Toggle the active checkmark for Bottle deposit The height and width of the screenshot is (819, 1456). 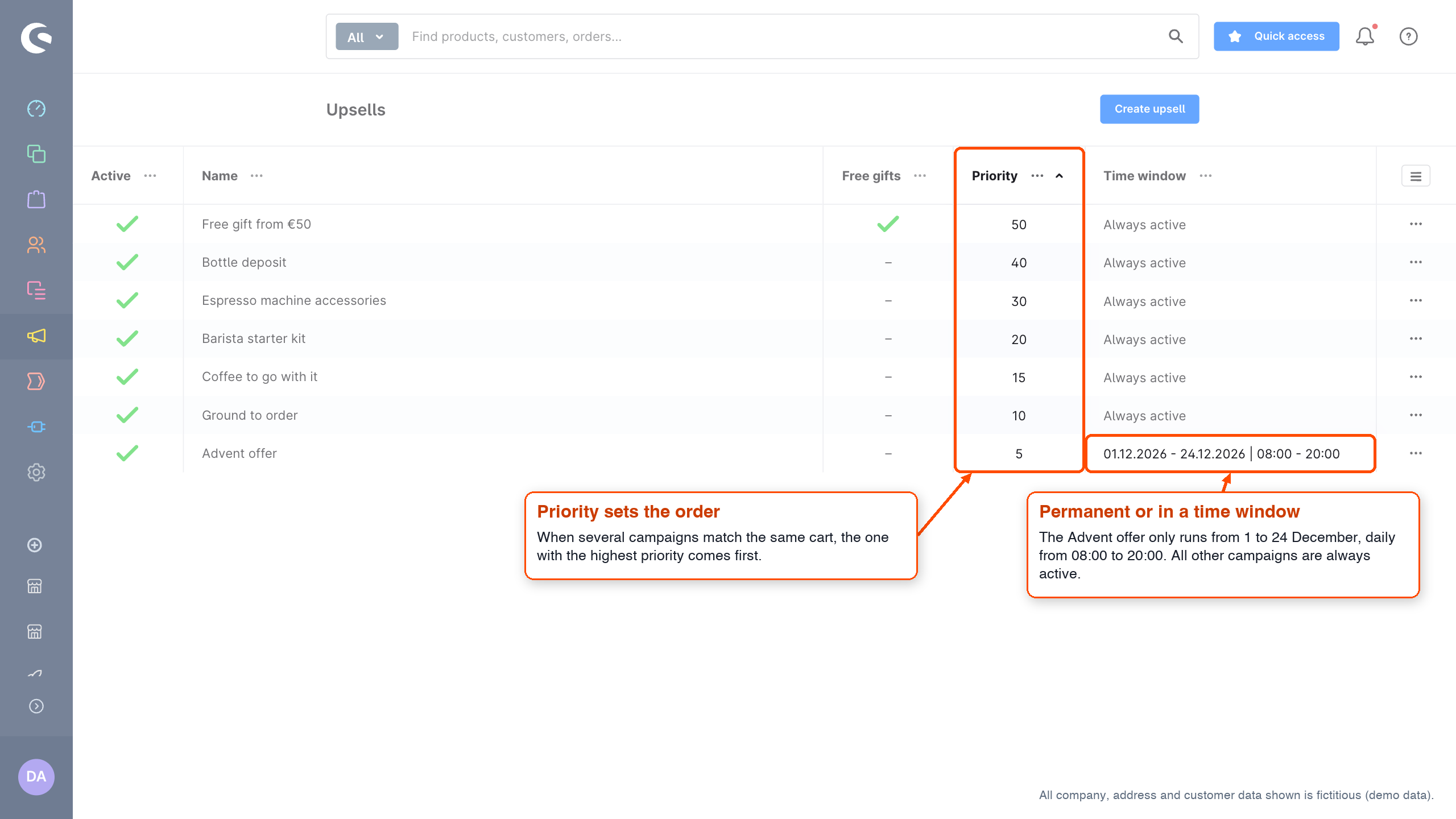(x=127, y=262)
